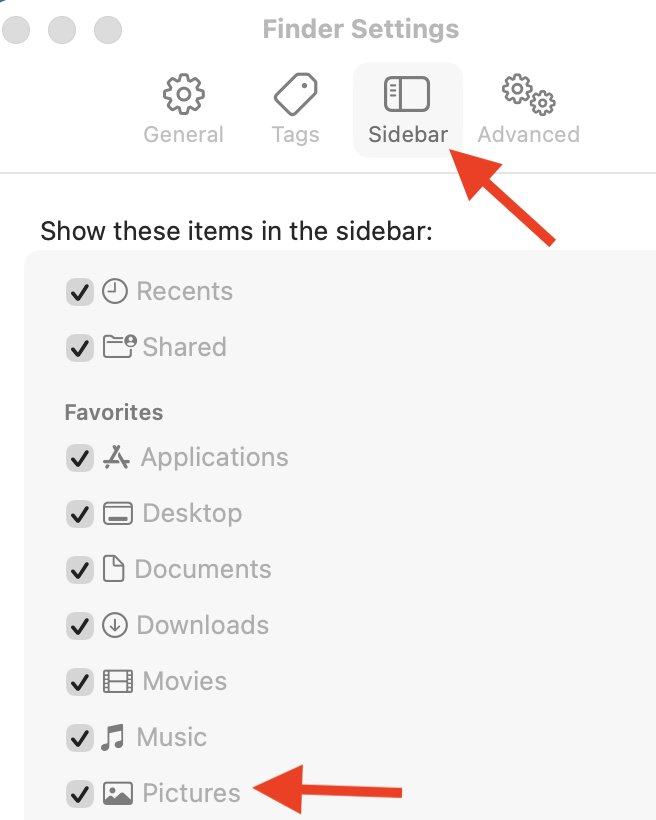Disable Pictures in the sidebar
This screenshot has height=820, width=656.
79,794
